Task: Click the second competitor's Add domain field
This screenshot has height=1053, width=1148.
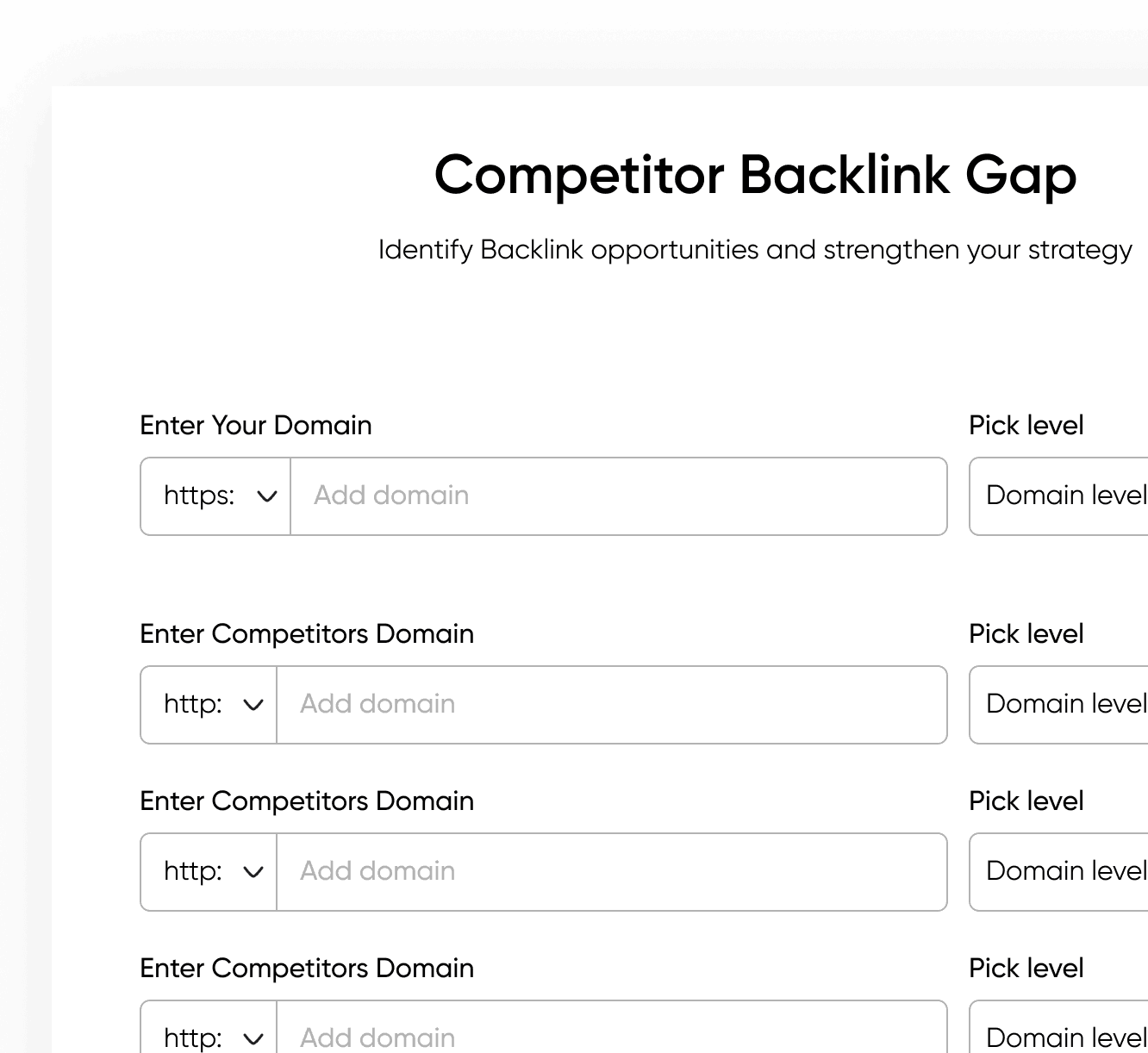Action: (611, 872)
